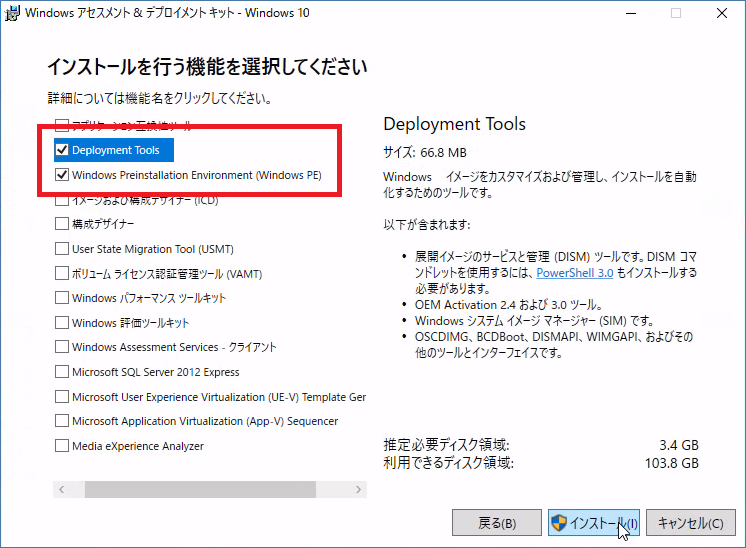Click the 3.4 GB required disk value
This screenshot has height=548, width=746.
pyautogui.click(x=678, y=445)
